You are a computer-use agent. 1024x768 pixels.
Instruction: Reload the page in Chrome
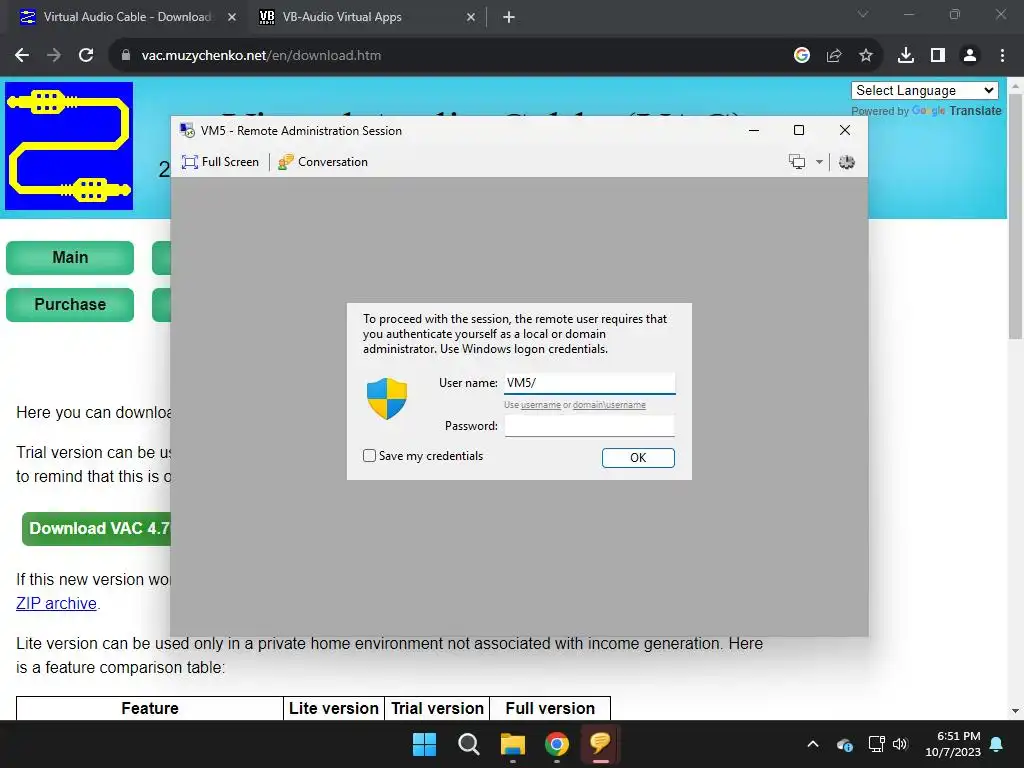86,56
